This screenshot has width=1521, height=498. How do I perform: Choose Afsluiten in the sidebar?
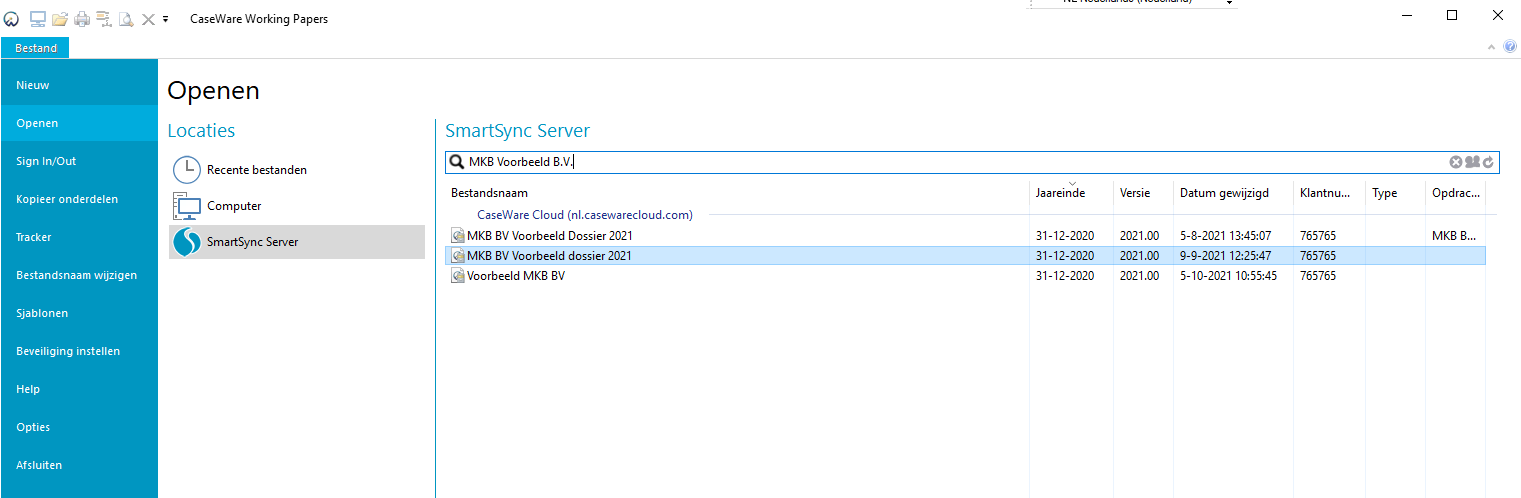pyautogui.click(x=79, y=465)
